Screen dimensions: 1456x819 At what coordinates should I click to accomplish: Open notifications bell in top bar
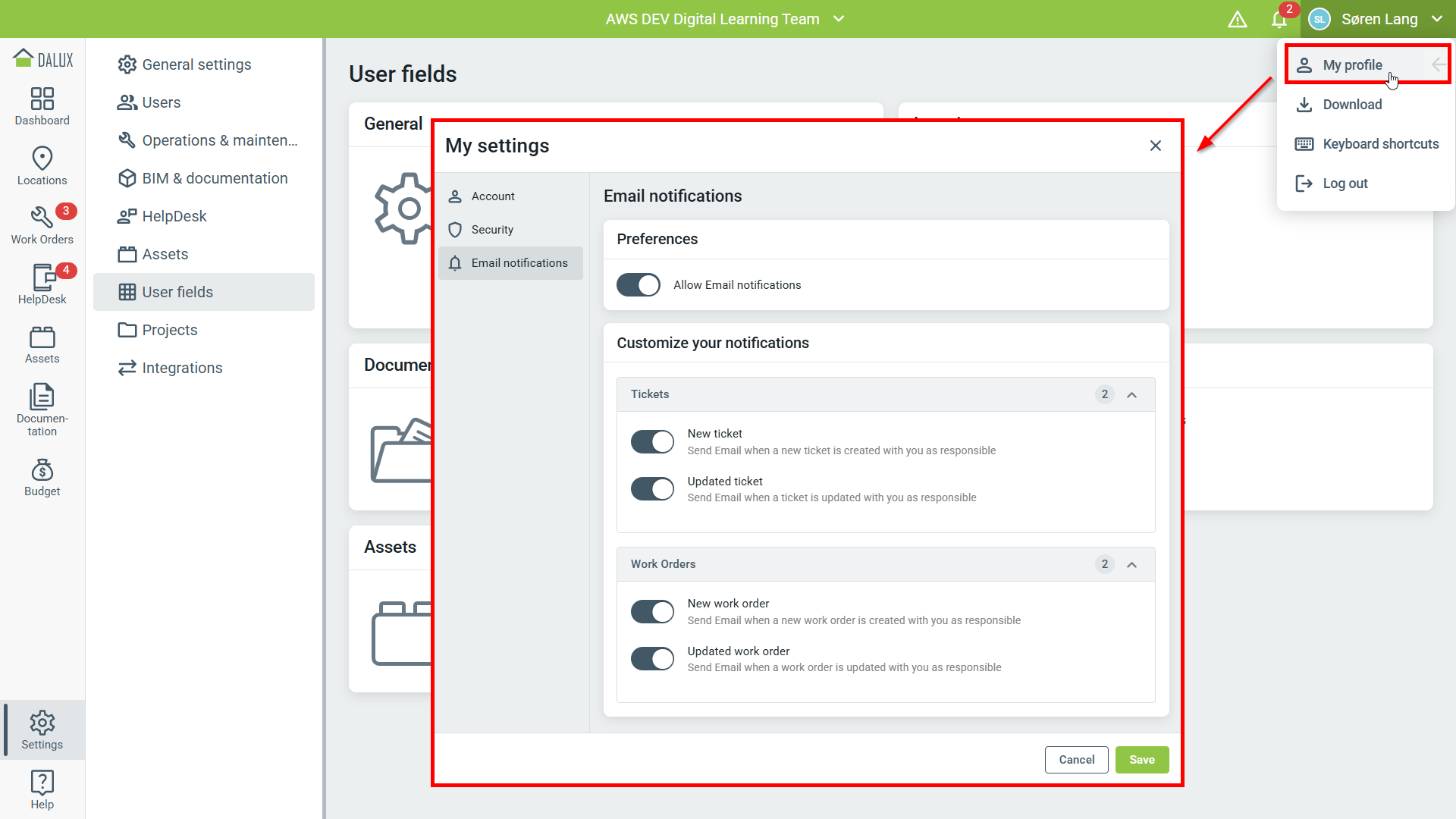1279,19
